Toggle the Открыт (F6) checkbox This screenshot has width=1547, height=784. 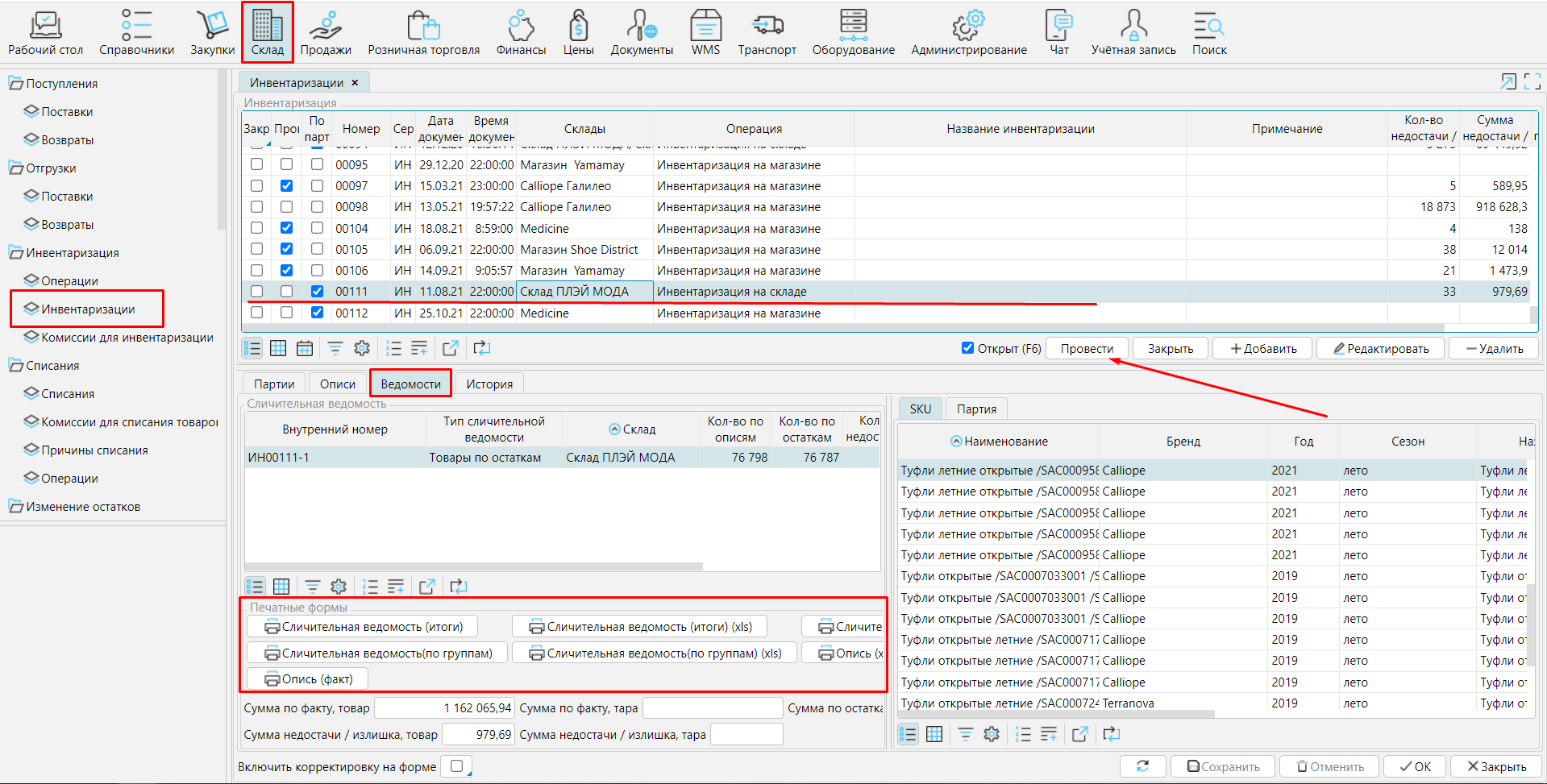967,348
